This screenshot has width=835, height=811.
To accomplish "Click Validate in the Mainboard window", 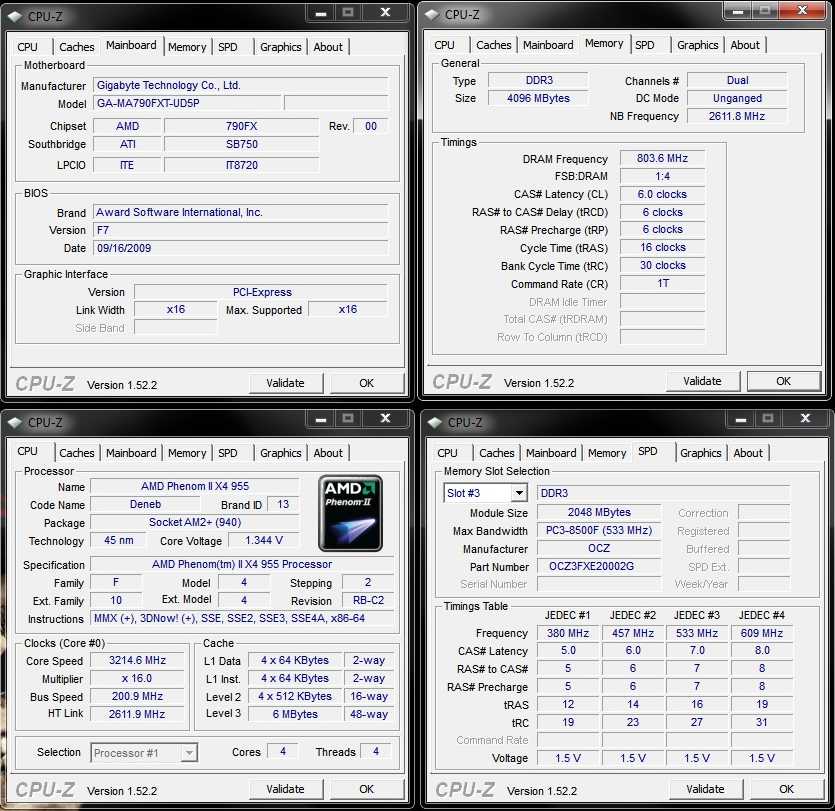I will (x=285, y=383).
